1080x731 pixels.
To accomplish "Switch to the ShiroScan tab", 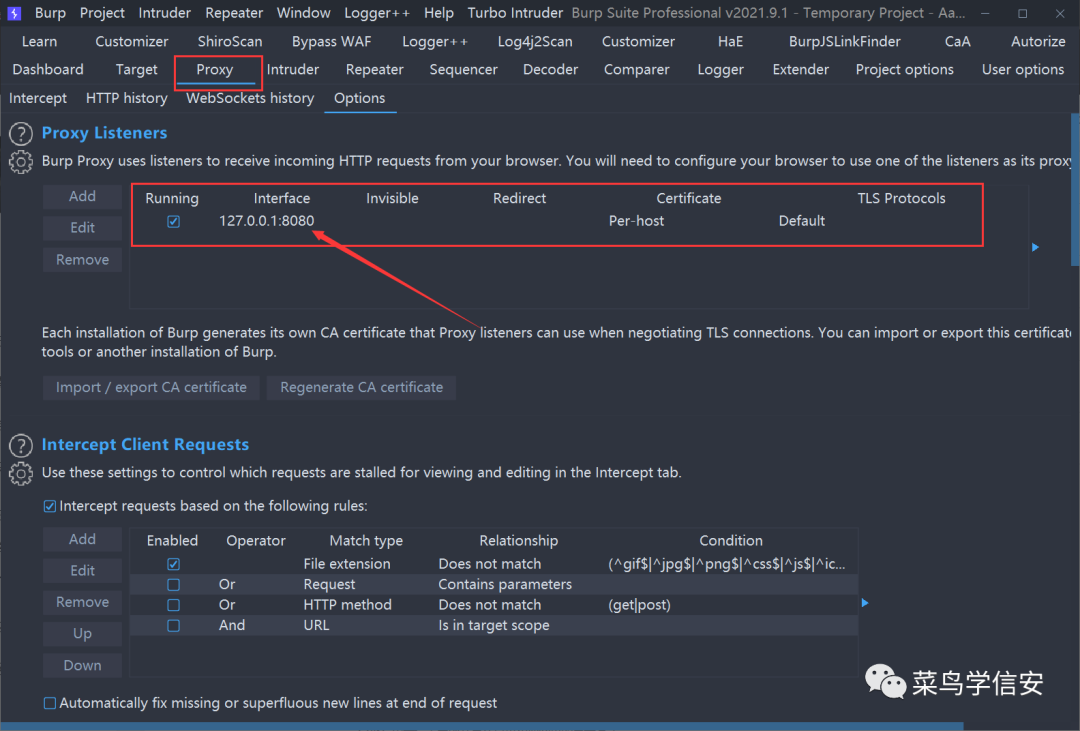I will point(230,41).
